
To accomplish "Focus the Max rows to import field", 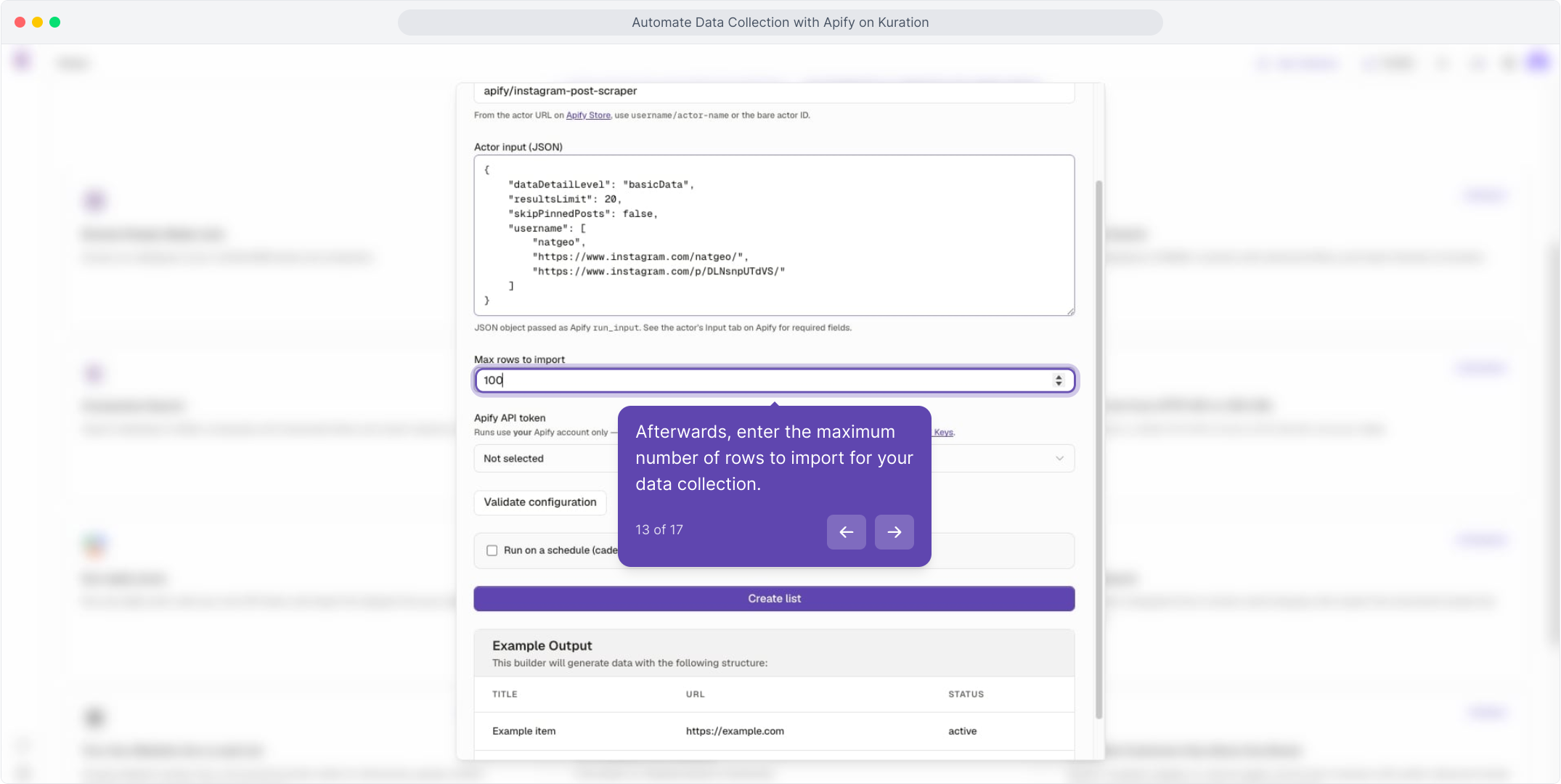I will [x=774, y=380].
